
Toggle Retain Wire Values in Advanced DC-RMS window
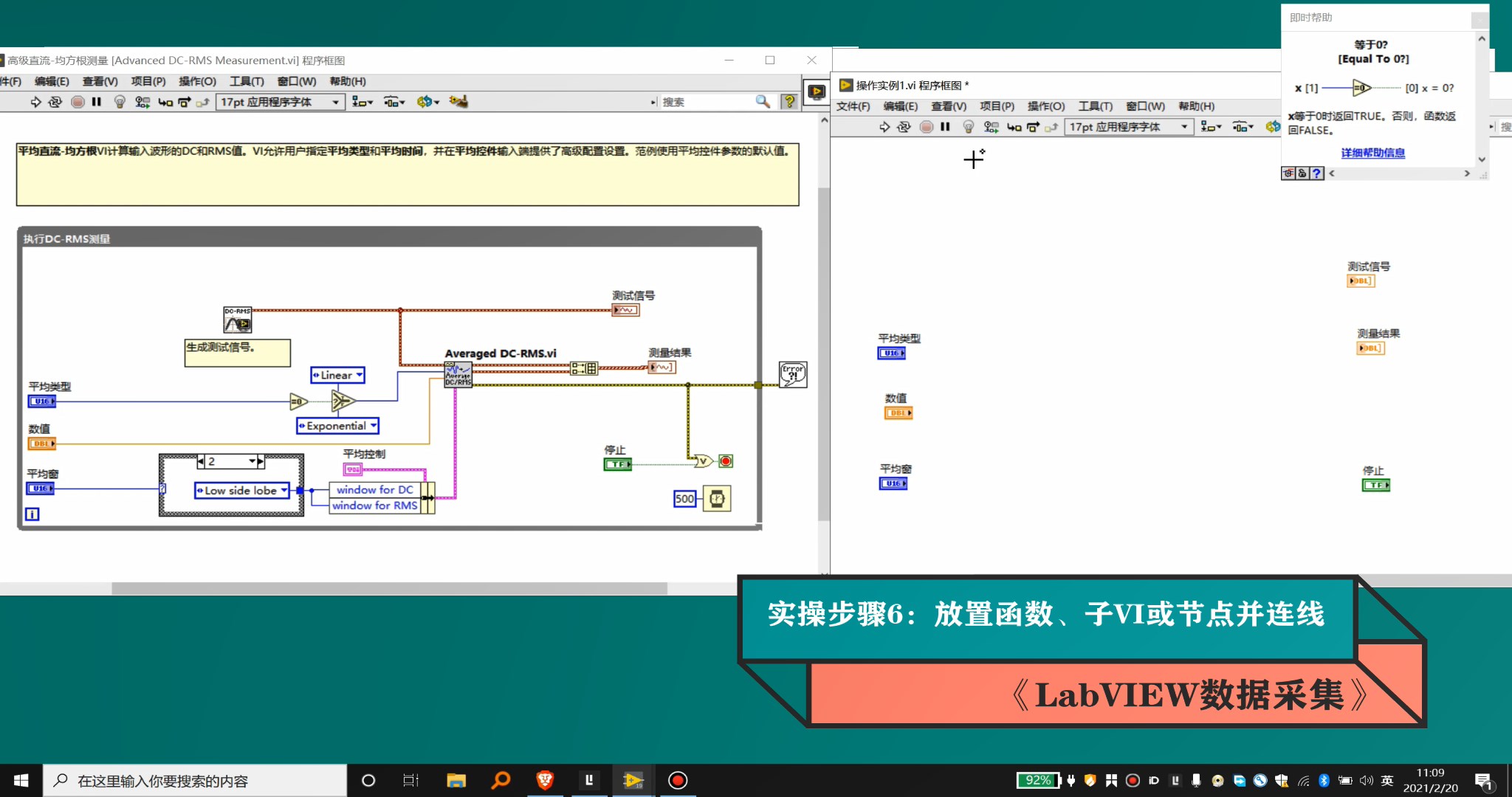point(142,102)
